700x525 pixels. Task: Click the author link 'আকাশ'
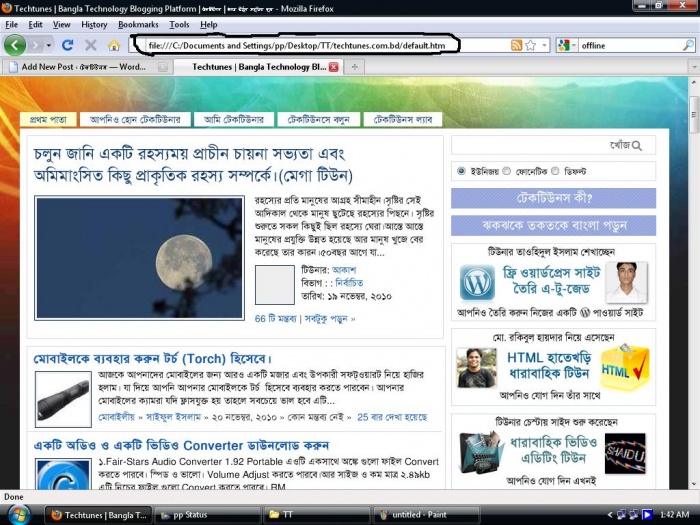coord(344,270)
